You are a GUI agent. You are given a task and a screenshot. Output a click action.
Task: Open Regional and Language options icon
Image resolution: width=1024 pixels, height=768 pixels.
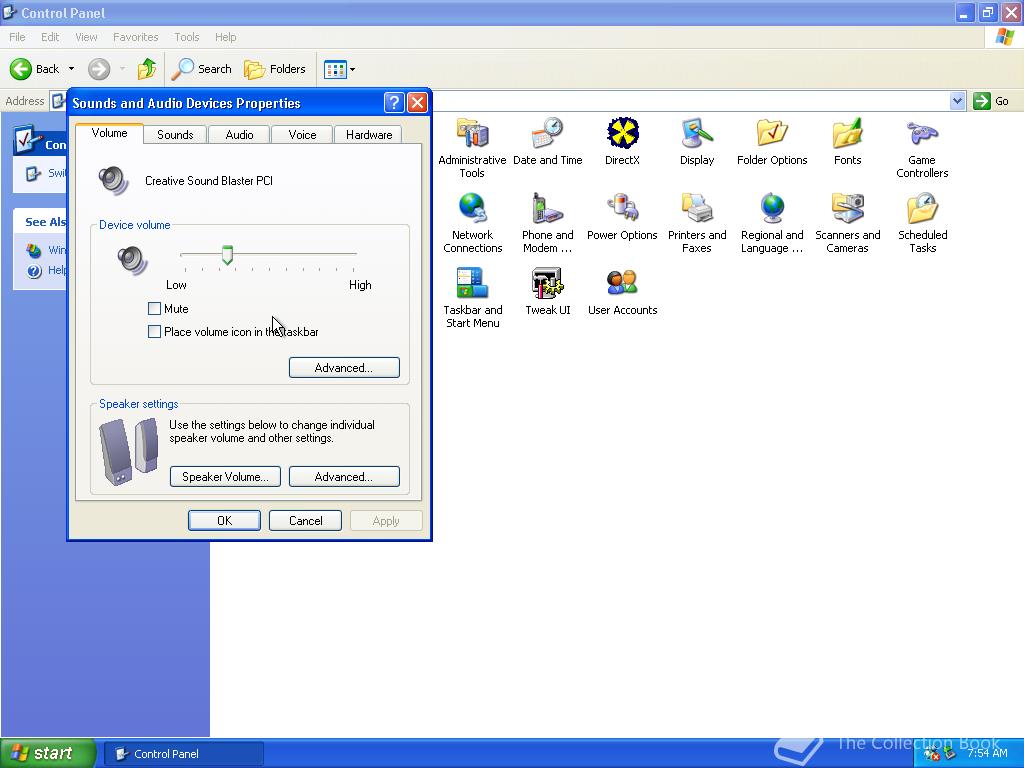point(772,223)
